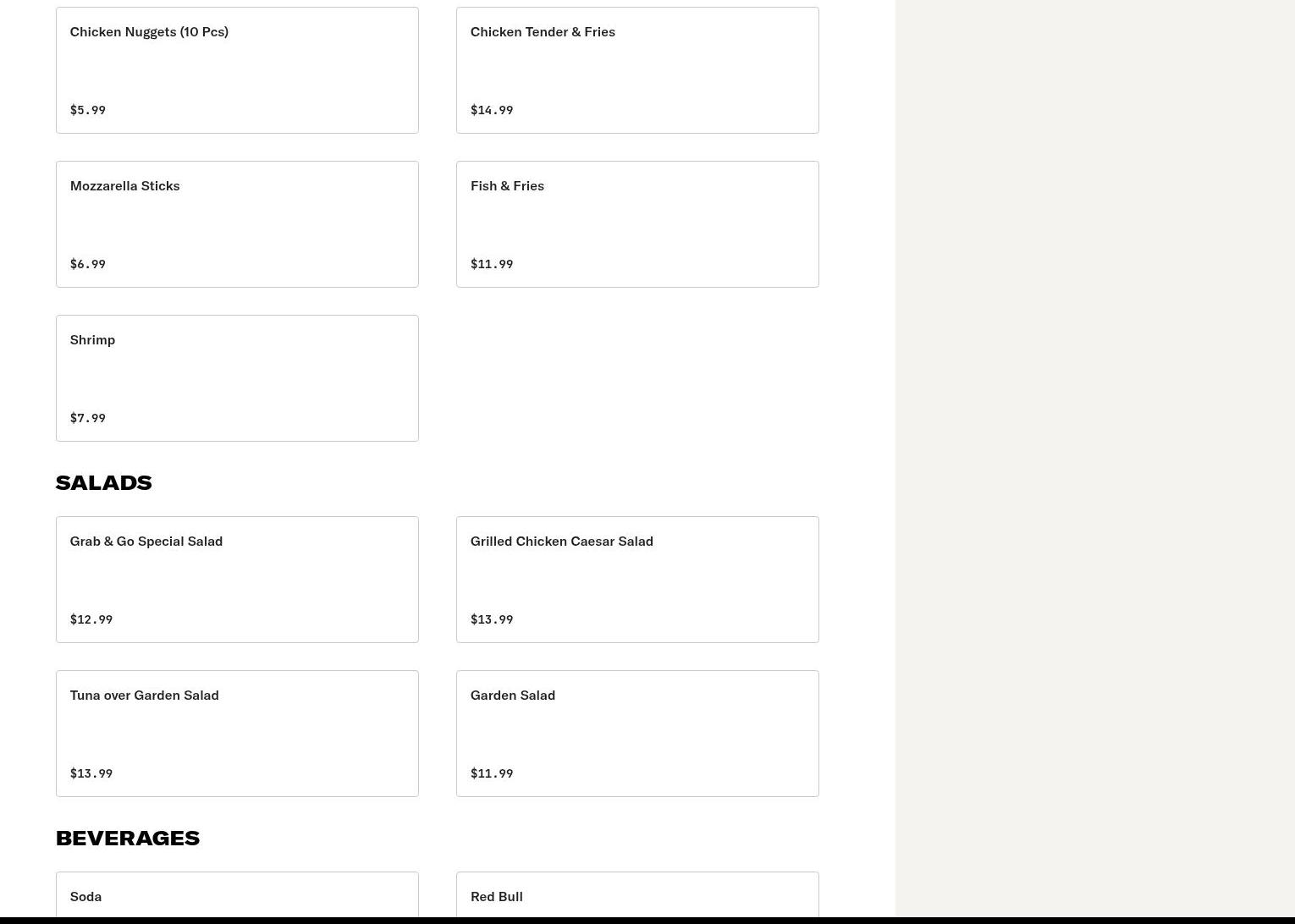The image size is (1295, 924).
Task: Click the $7.99 price for Shrimp
Action: point(88,418)
